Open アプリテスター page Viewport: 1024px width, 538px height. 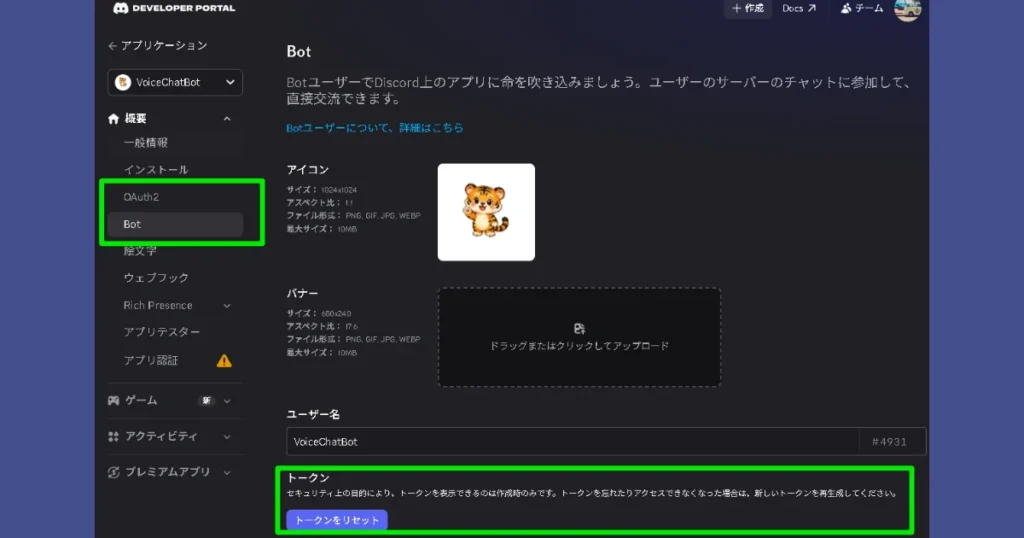tap(162, 332)
